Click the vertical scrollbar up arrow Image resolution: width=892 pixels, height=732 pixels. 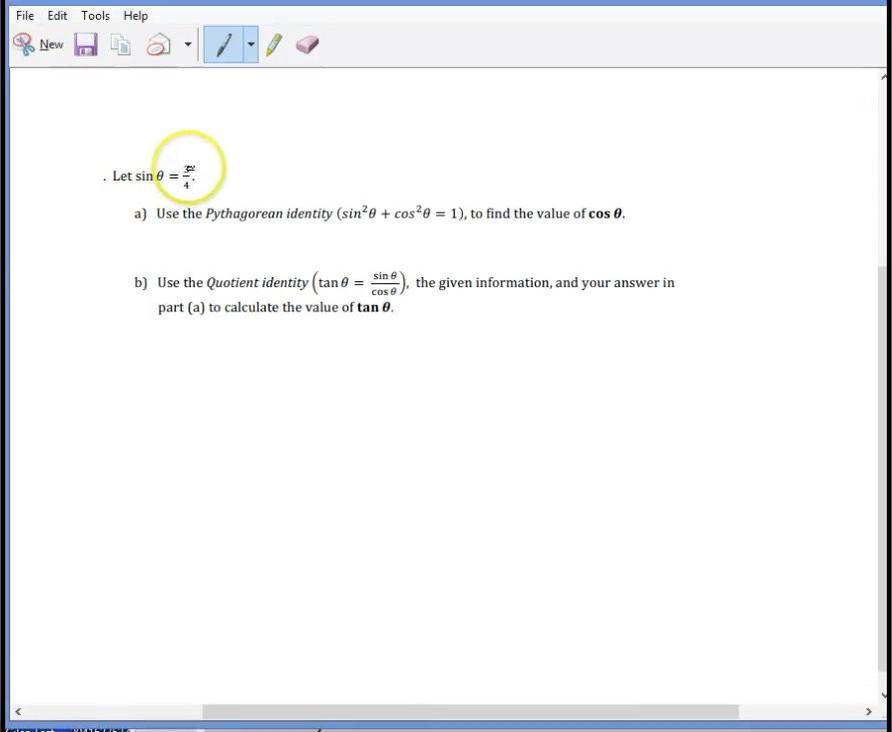coord(884,77)
